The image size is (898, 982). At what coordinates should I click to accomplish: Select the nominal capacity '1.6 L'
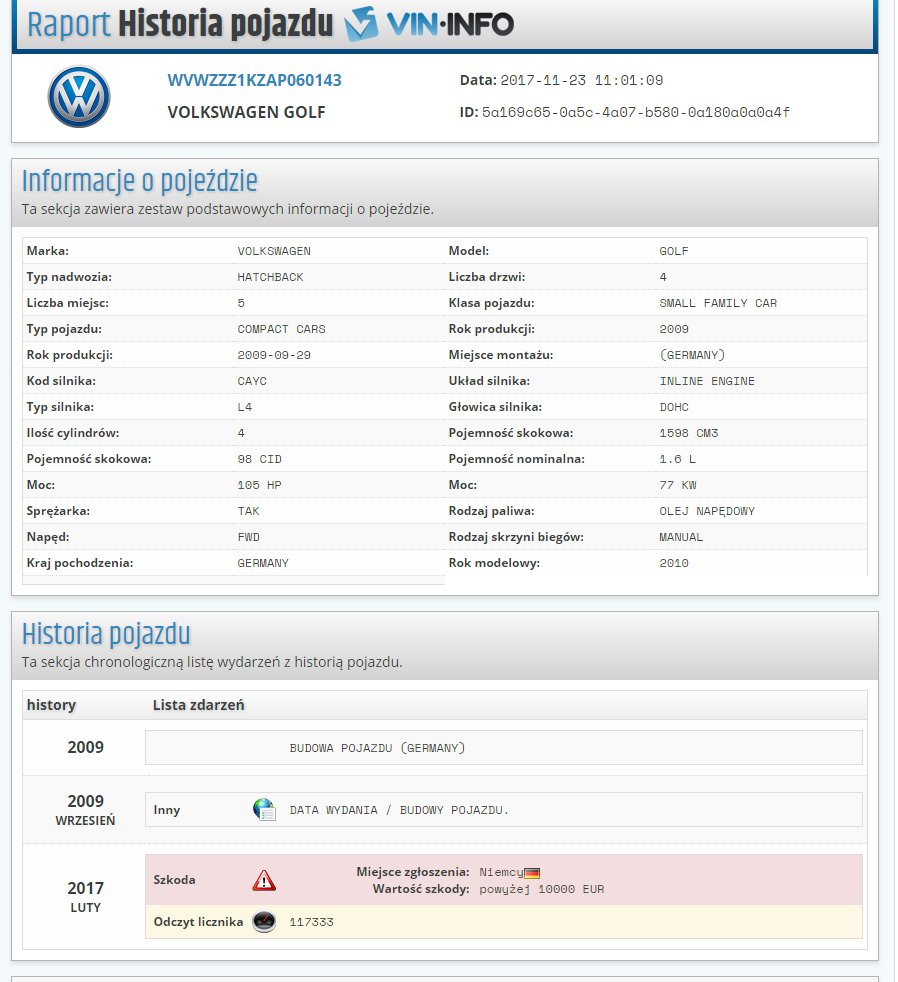tap(678, 460)
